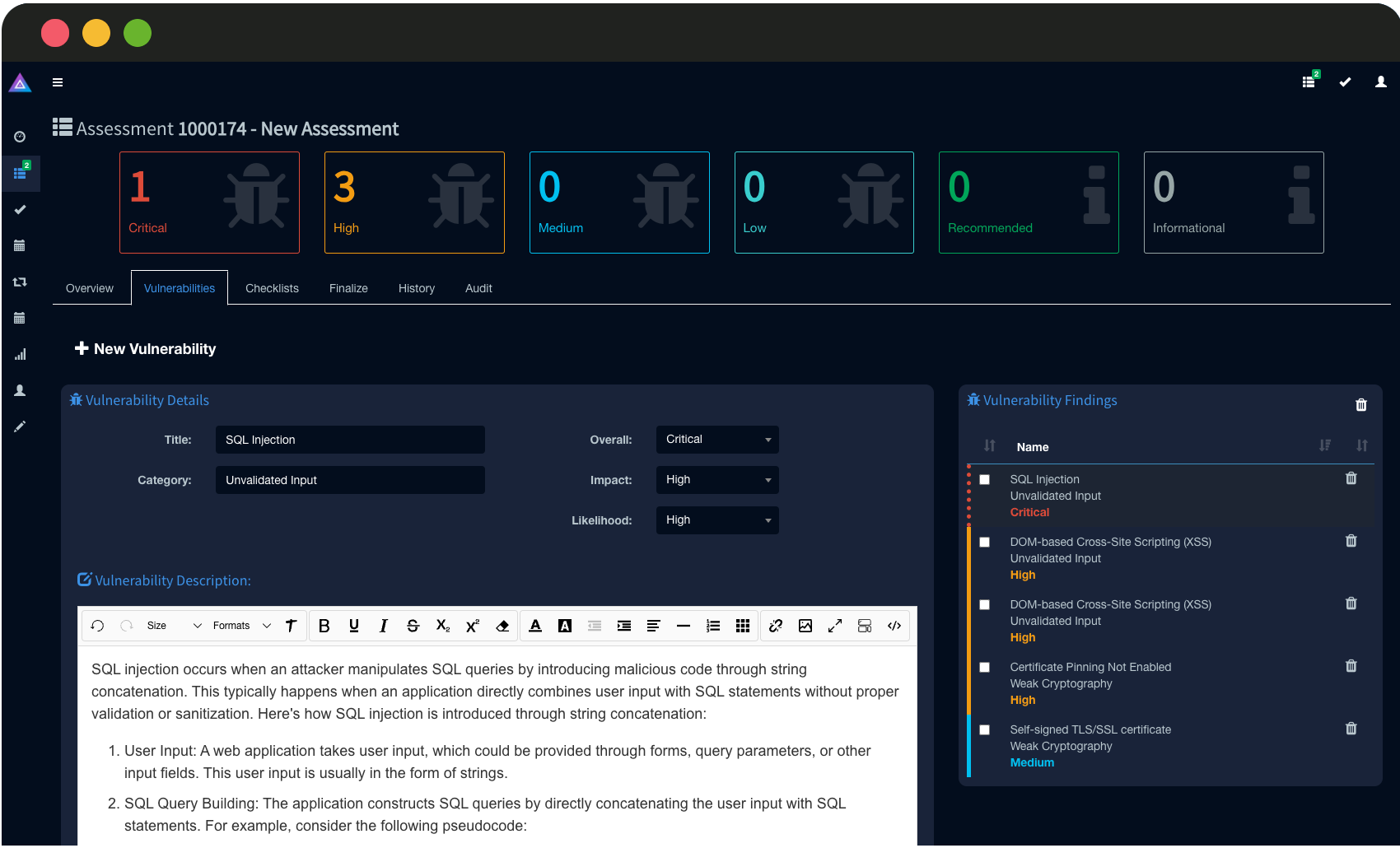1400x848 pixels.
Task: Click New Vulnerability button
Action: click(x=146, y=349)
